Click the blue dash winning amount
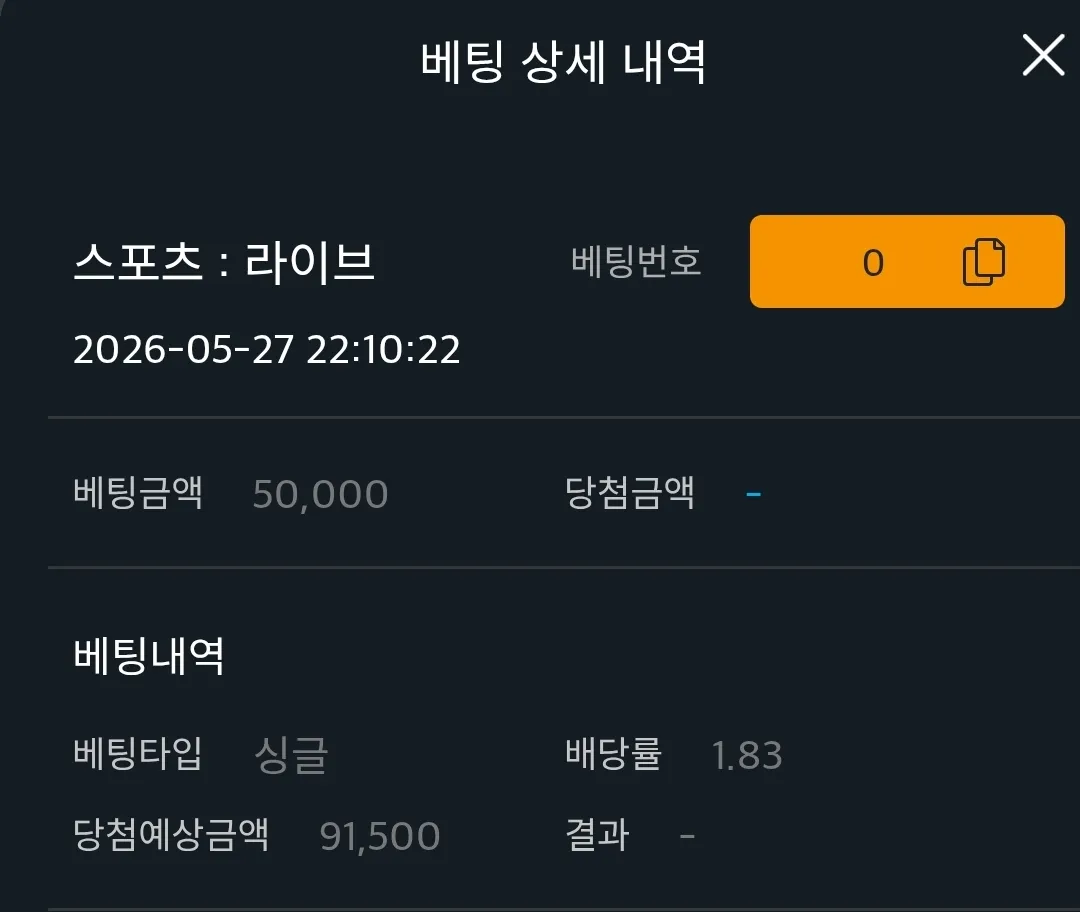The width and height of the screenshot is (1080, 912). point(754,494)
